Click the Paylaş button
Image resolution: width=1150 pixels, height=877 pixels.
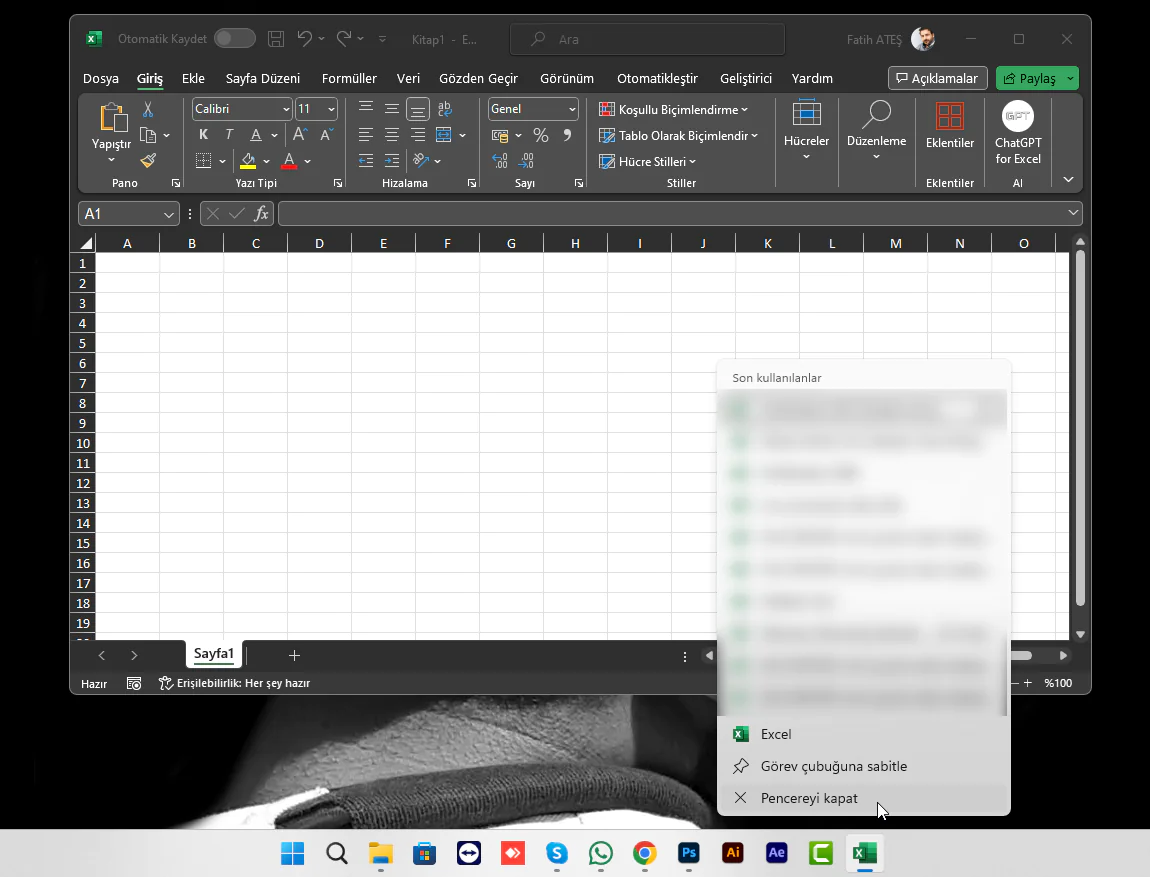1036,77
